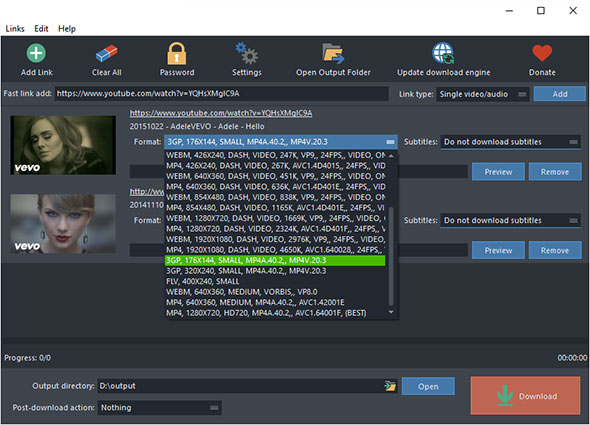Open Subtitles dropdown for second video
This screenshot has height=425, width=590.
point(511,220)
